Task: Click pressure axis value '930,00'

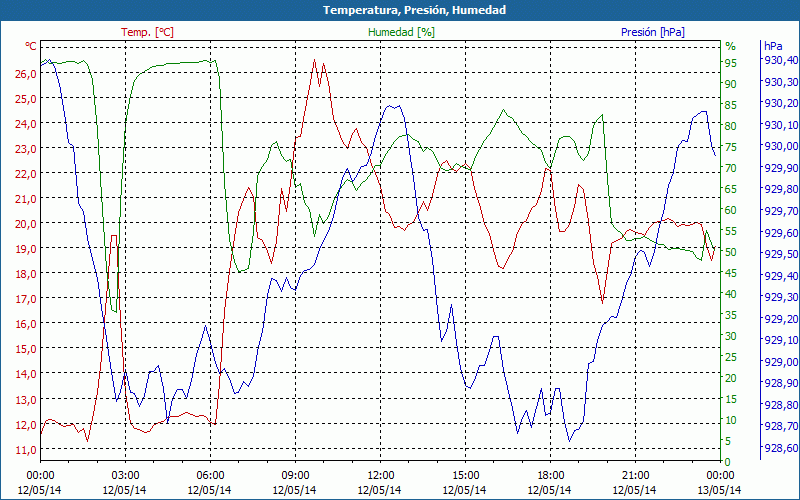Action: click(780, 146)
